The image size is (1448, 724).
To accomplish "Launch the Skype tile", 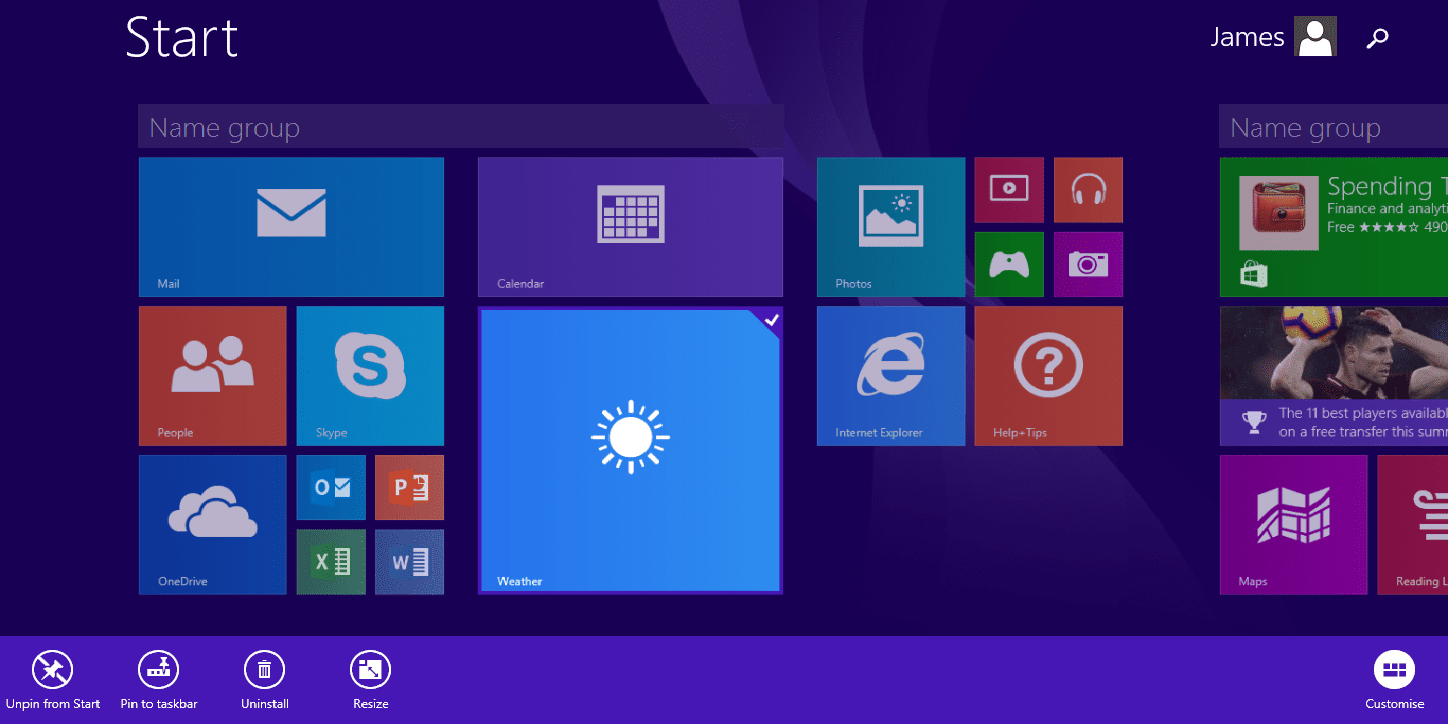I will pyautogui.click(x=370, y=376).
